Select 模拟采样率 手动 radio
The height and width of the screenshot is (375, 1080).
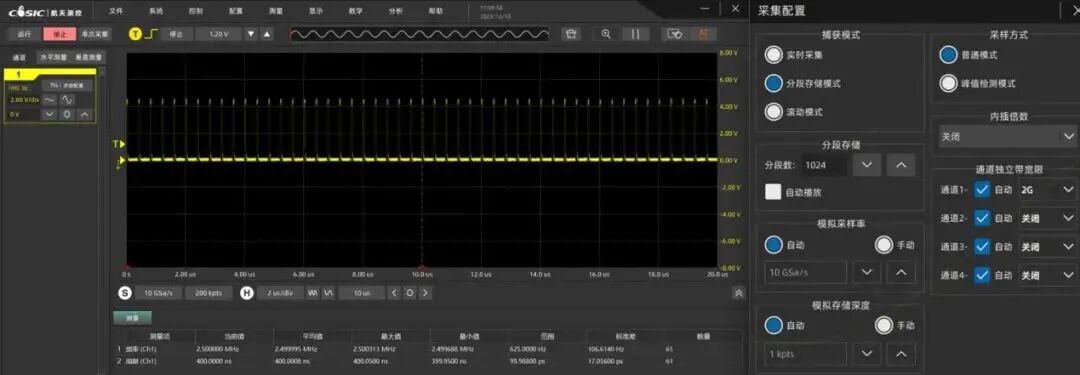[884, 245]
